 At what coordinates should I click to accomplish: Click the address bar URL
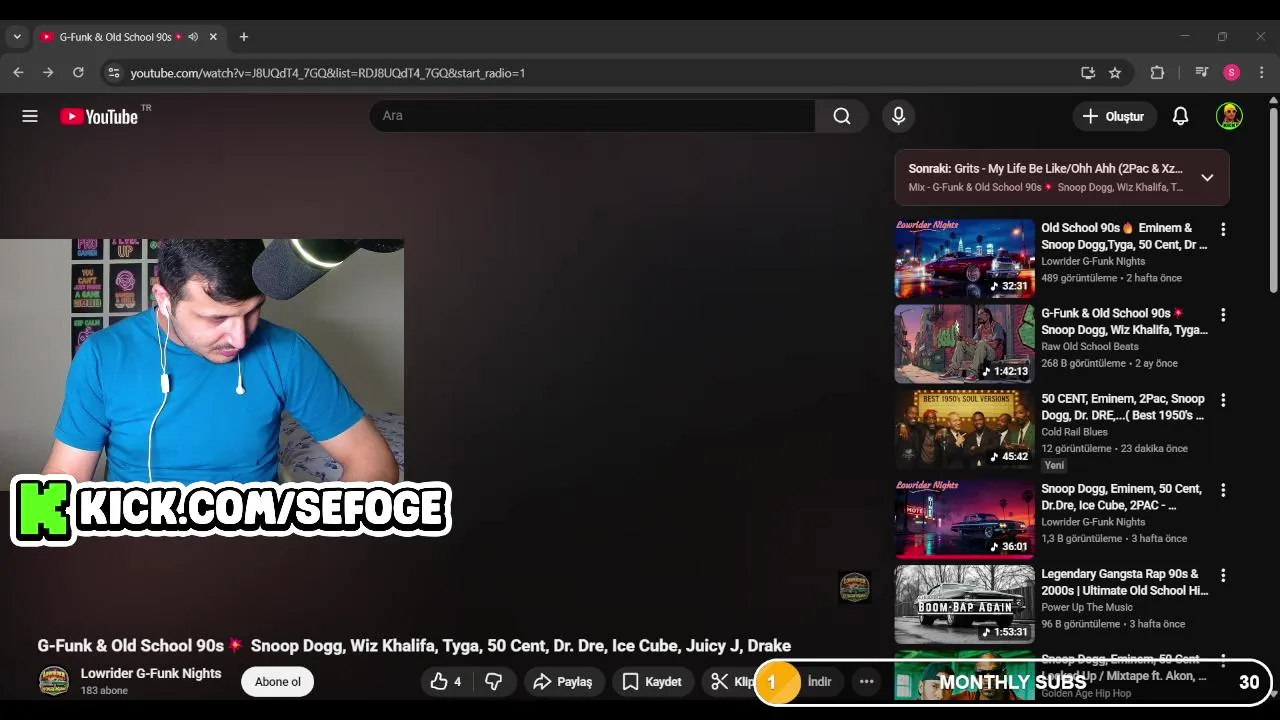(328, 73)
